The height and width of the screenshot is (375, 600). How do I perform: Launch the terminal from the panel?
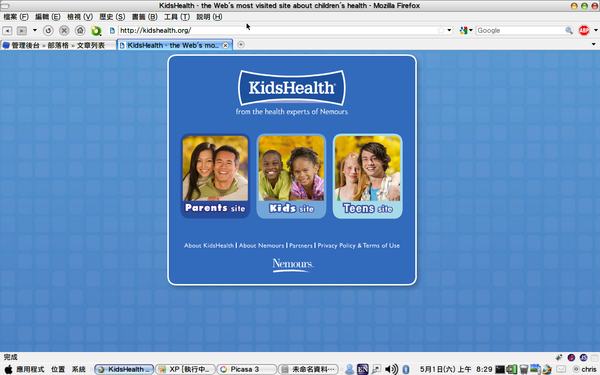click(500, 369)
